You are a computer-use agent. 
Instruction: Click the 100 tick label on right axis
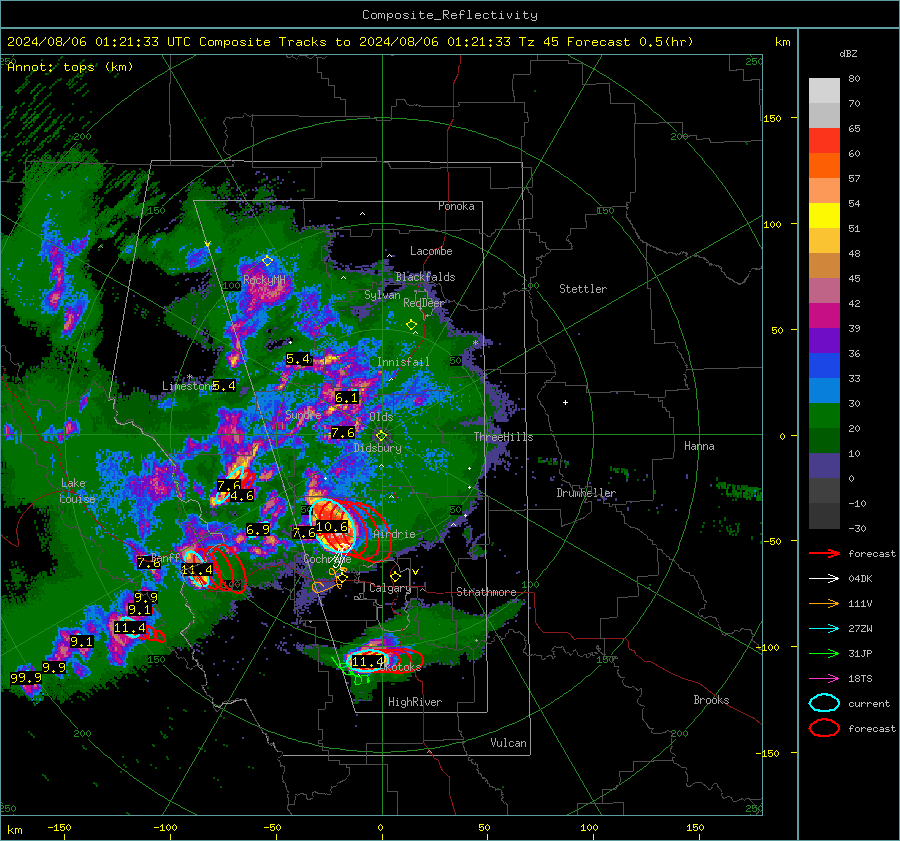point(772,224)
